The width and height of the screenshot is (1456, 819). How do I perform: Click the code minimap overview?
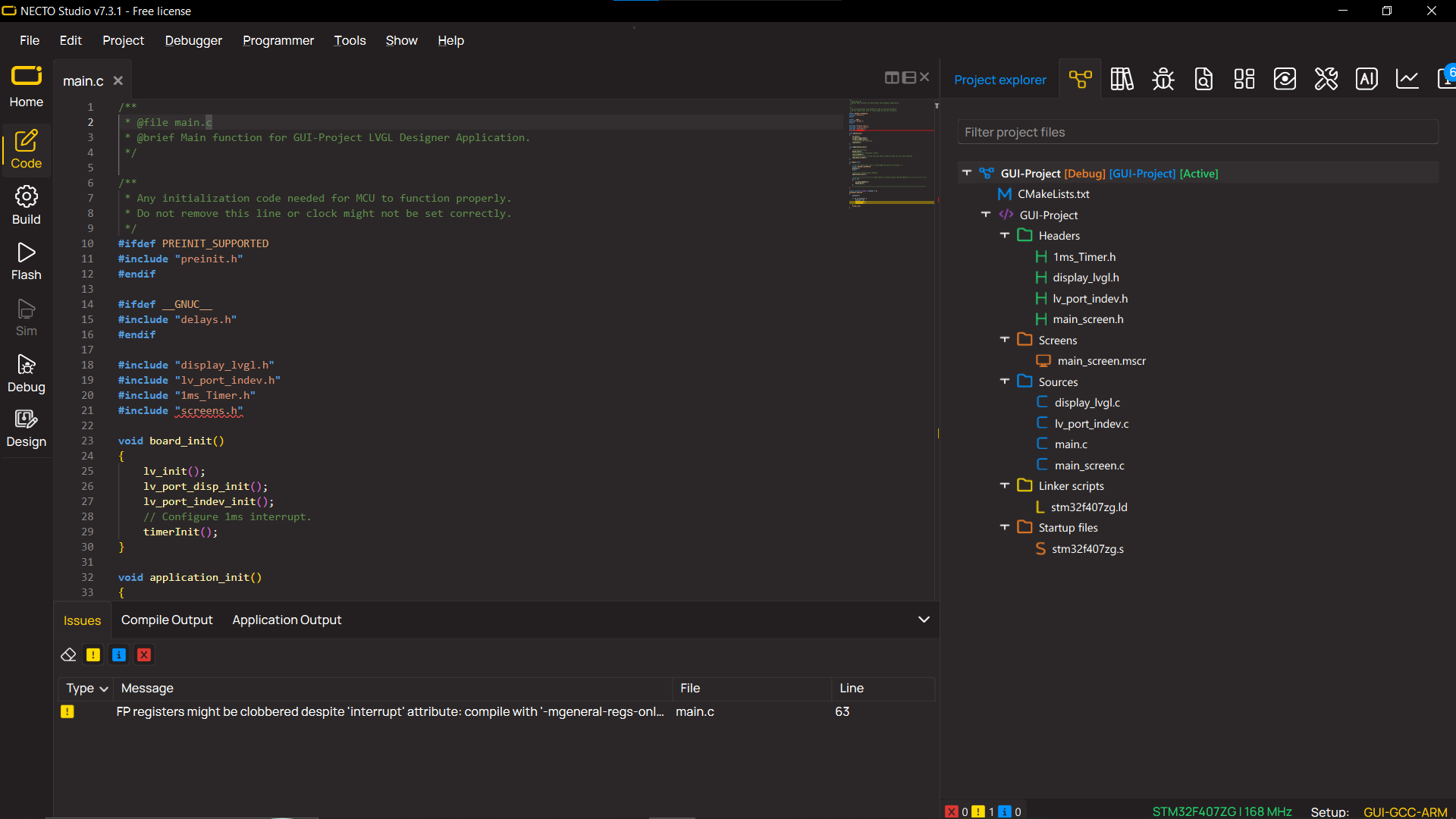point(892,152)
